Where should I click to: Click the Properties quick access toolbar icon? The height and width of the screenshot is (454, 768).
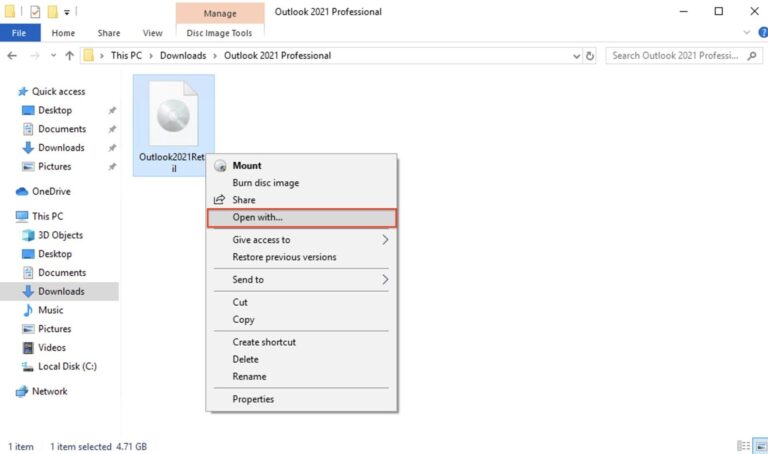(35, 11)
